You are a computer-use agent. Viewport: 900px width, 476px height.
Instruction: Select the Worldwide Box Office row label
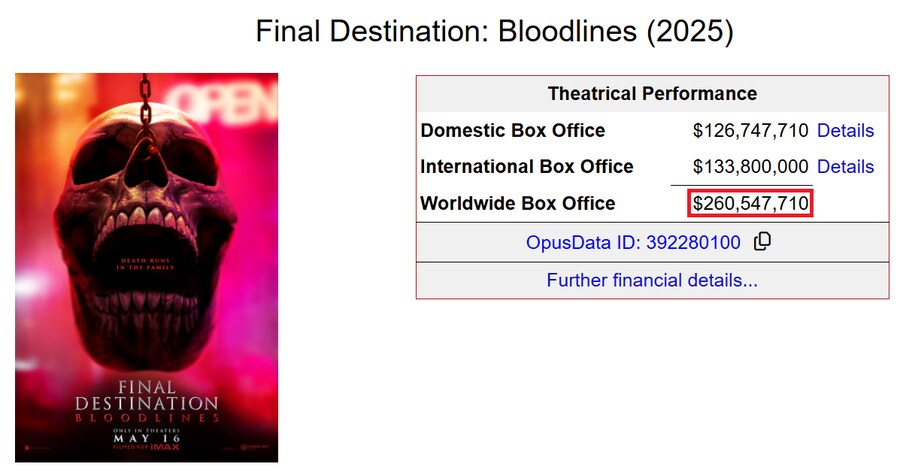coord(517,203)
